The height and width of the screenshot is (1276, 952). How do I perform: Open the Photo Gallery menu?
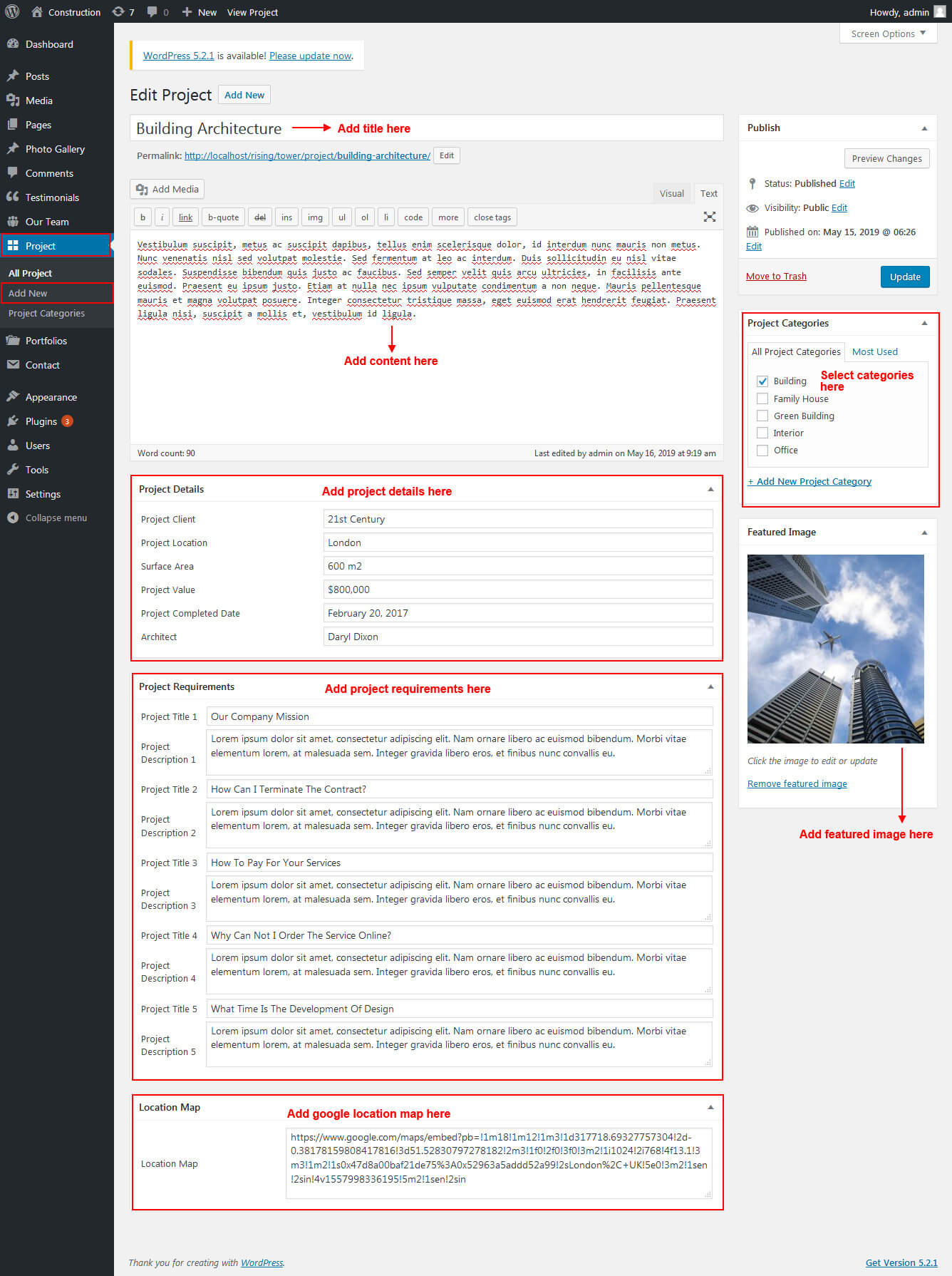[x=55, y=149]
